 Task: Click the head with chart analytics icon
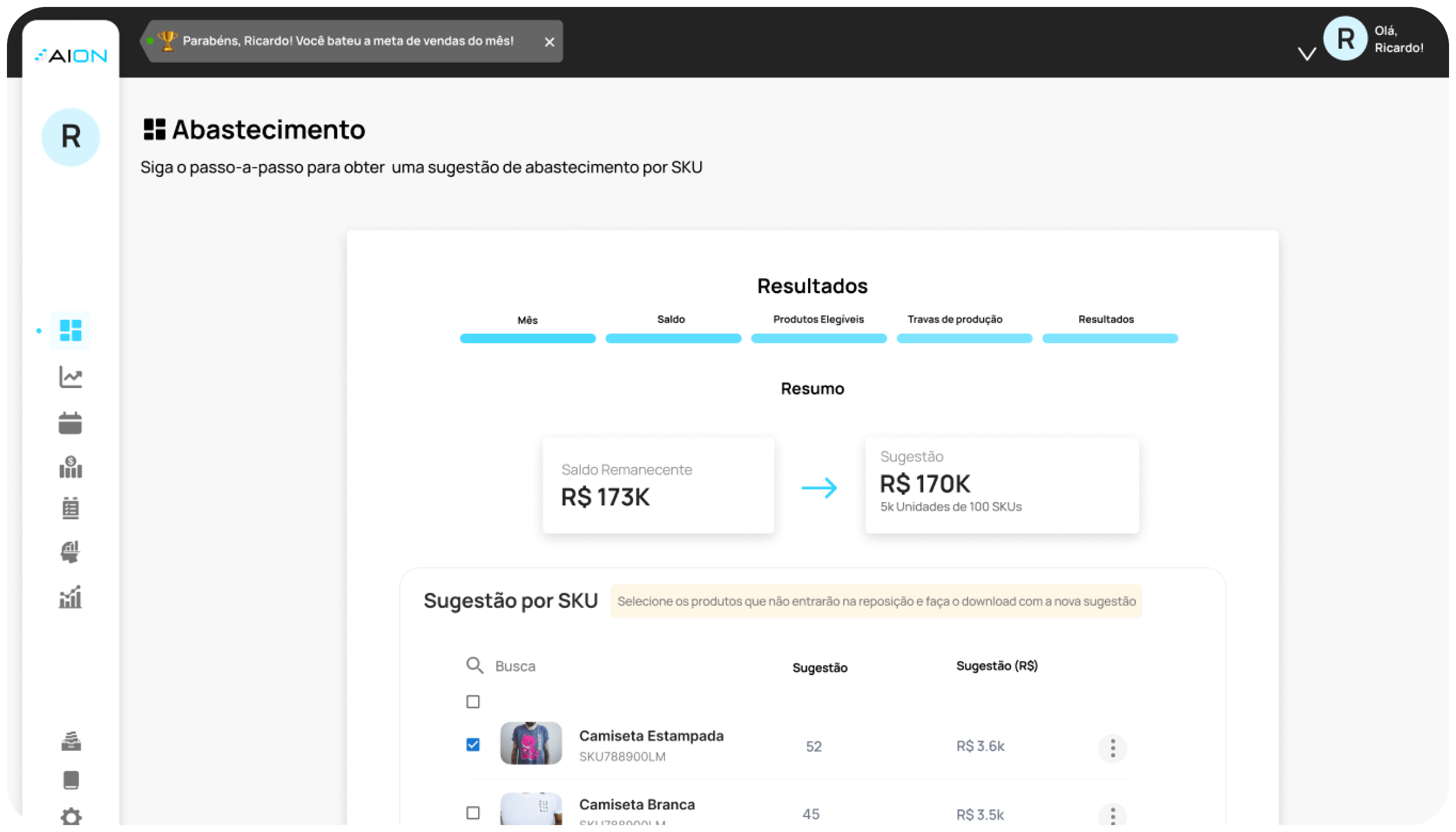(70, 552)
